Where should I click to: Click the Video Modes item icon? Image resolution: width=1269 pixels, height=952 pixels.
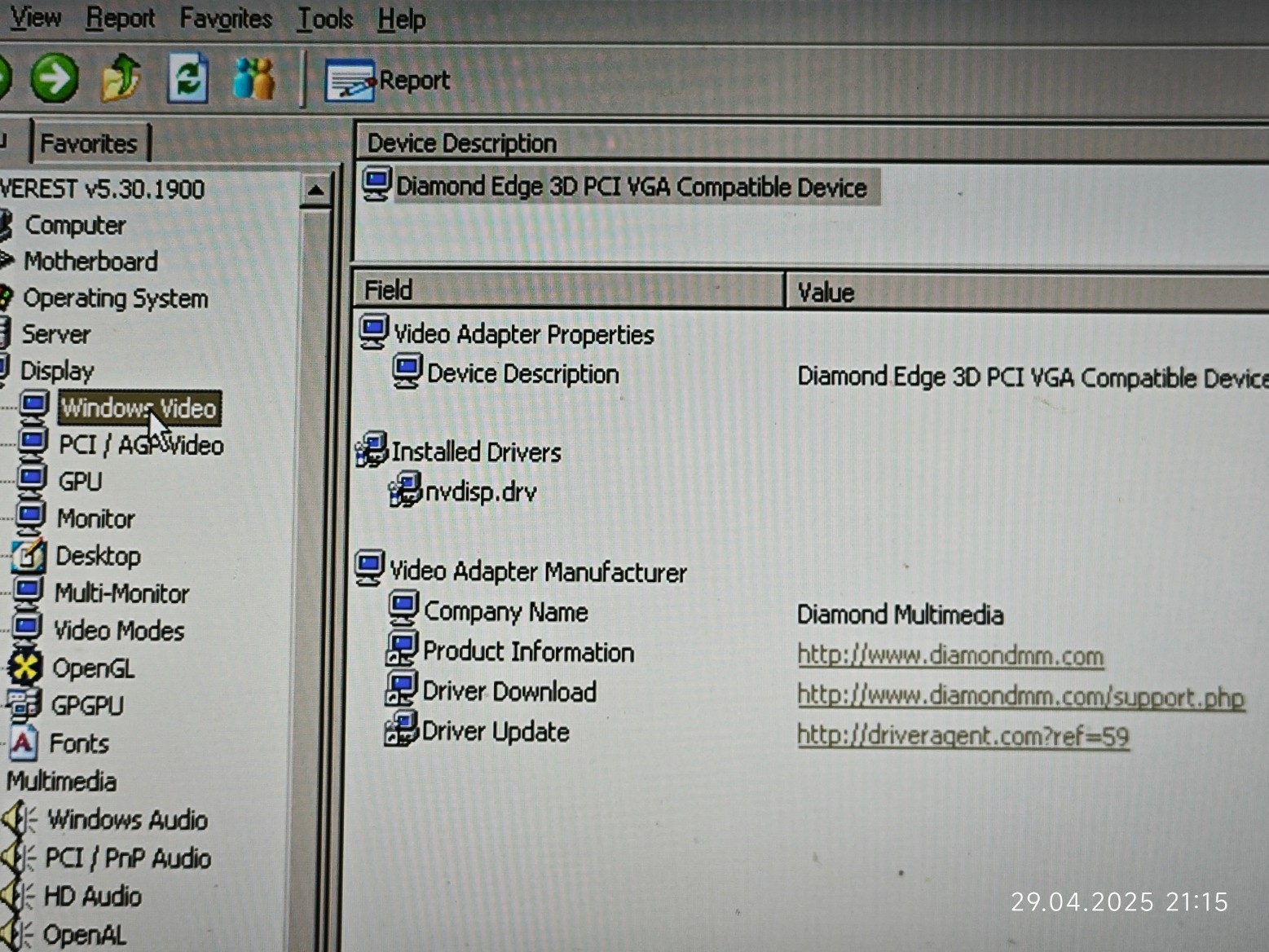pyautogui.click(x=26, y=628)
